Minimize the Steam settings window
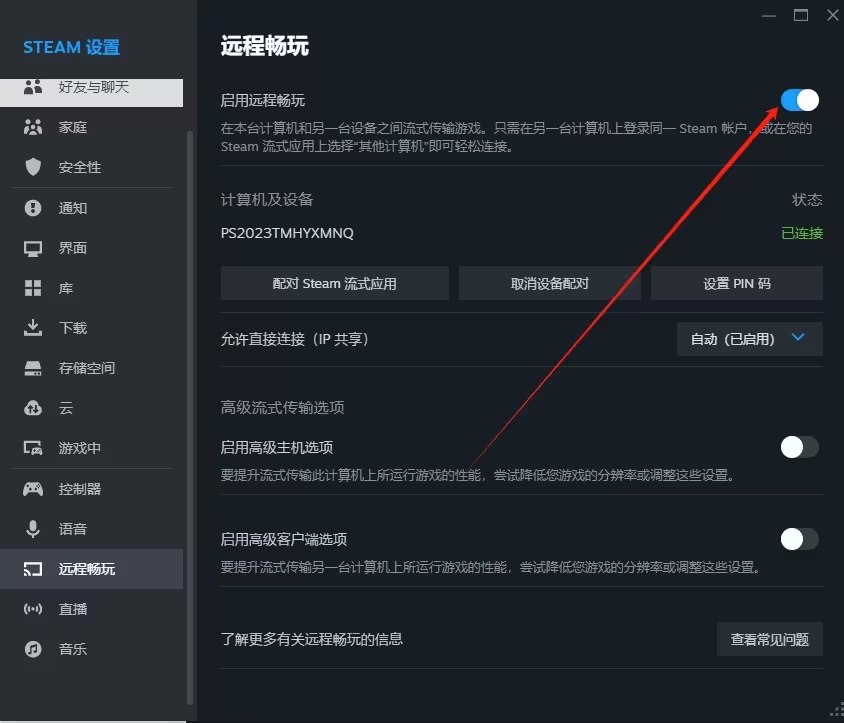The height and width of the screenshot is (723, 844). coord(769,16)
